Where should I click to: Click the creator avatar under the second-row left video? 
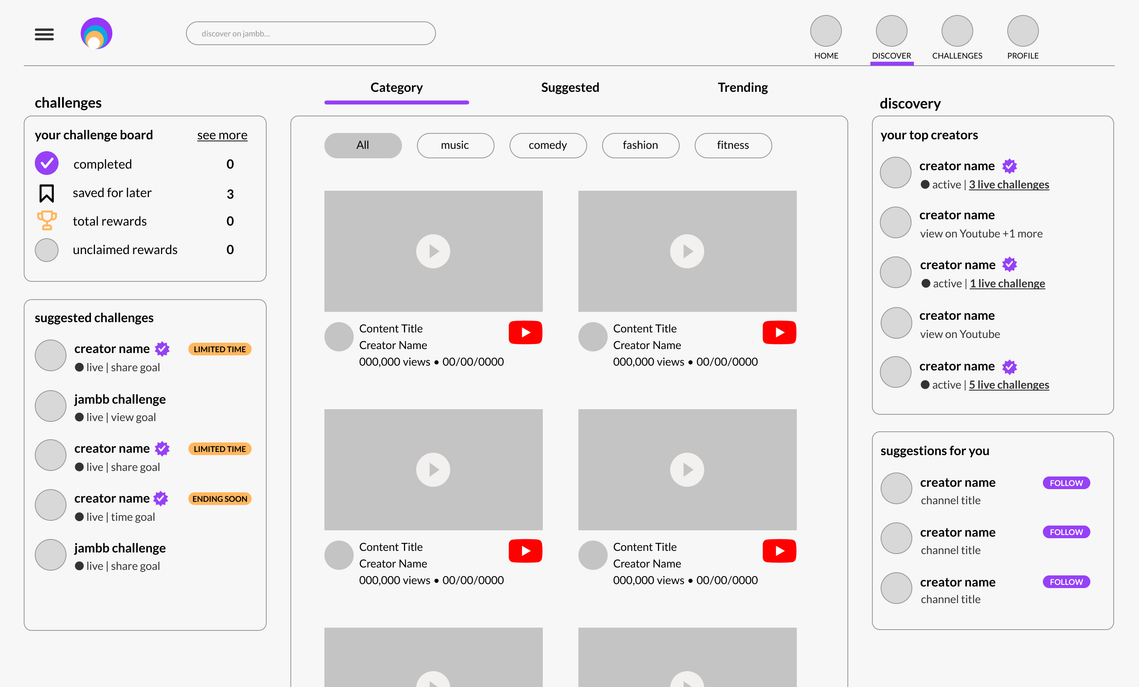tap(339, 556)
